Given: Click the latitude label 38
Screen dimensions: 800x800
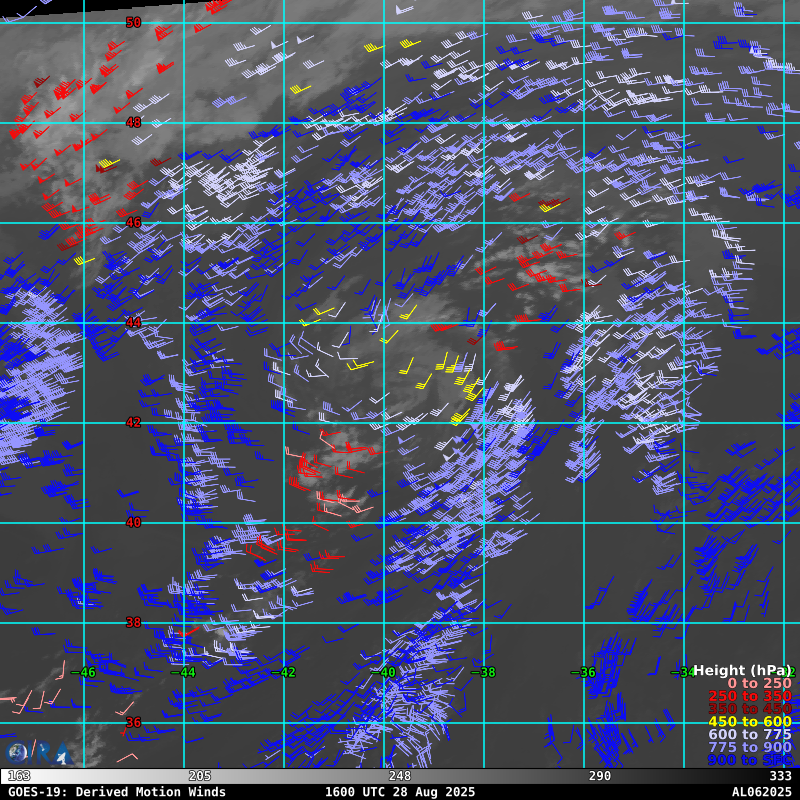Looking at the screenshot, I should (x=133, y=622).
